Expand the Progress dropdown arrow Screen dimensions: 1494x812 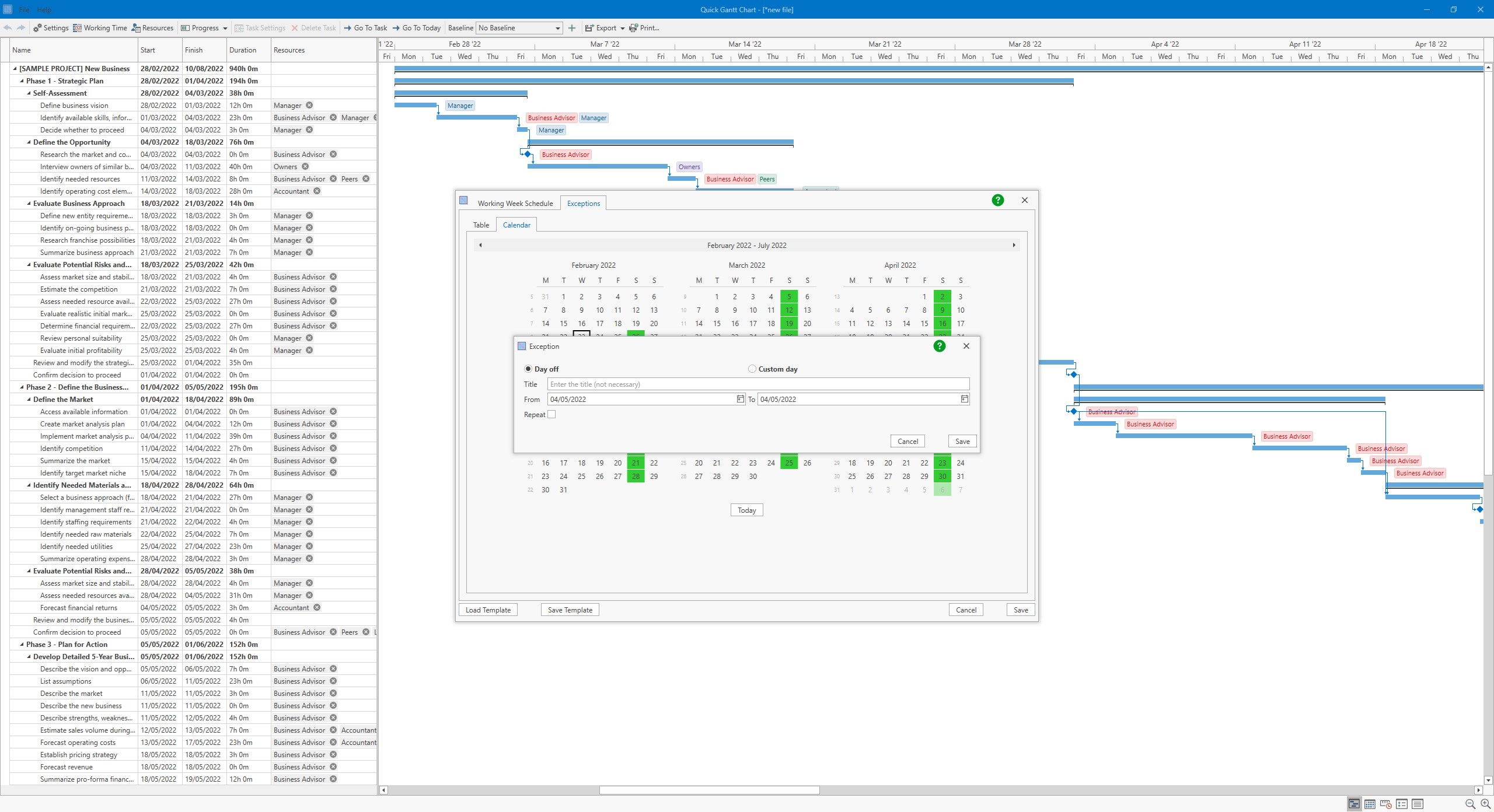tap(225, 27)
